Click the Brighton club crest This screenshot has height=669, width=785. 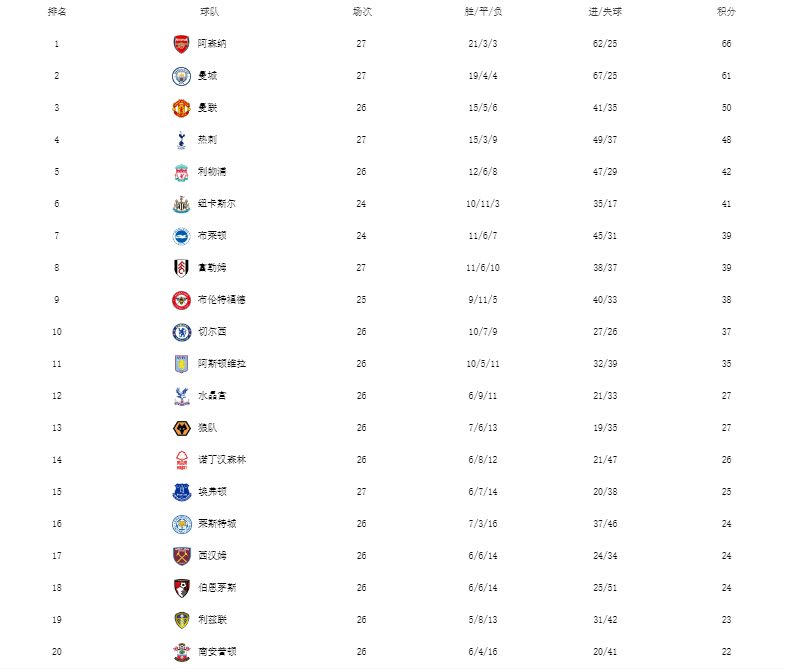click(181, 236)
